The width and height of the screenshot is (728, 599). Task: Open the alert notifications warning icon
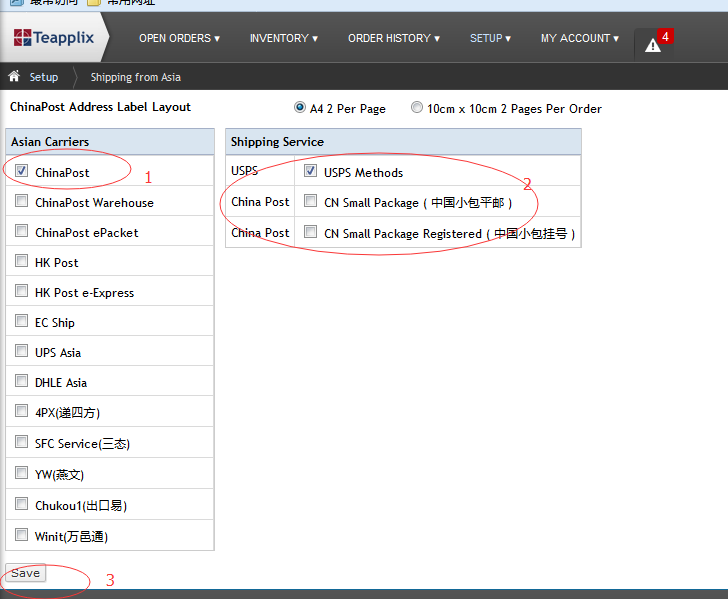(652, 46)
